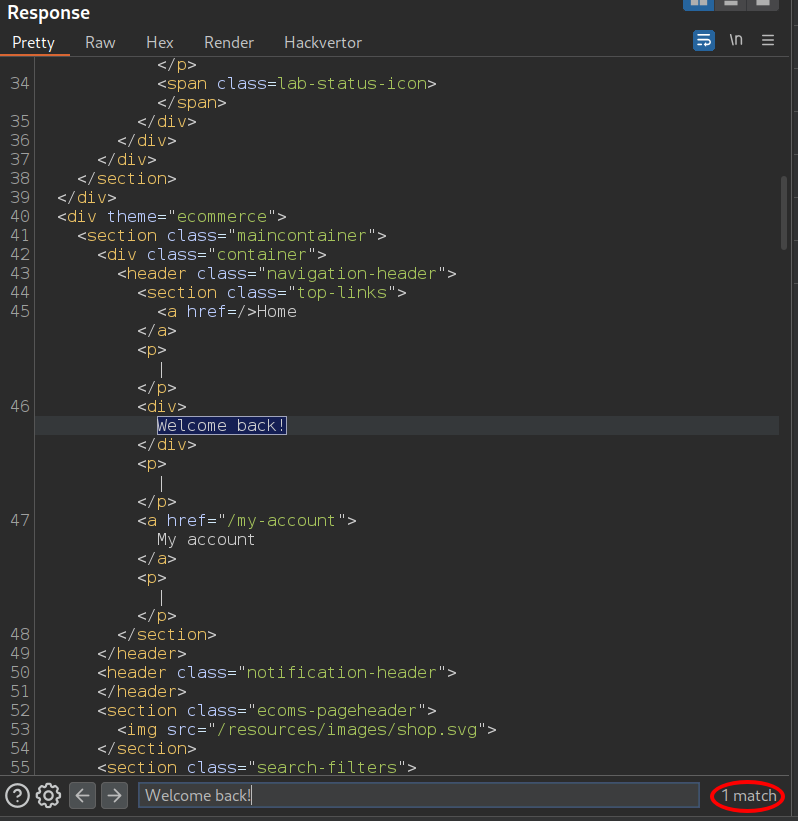The image size is (798, 821).
Task: Toggle the \n non-printable characters display
Action: [736, 41]
